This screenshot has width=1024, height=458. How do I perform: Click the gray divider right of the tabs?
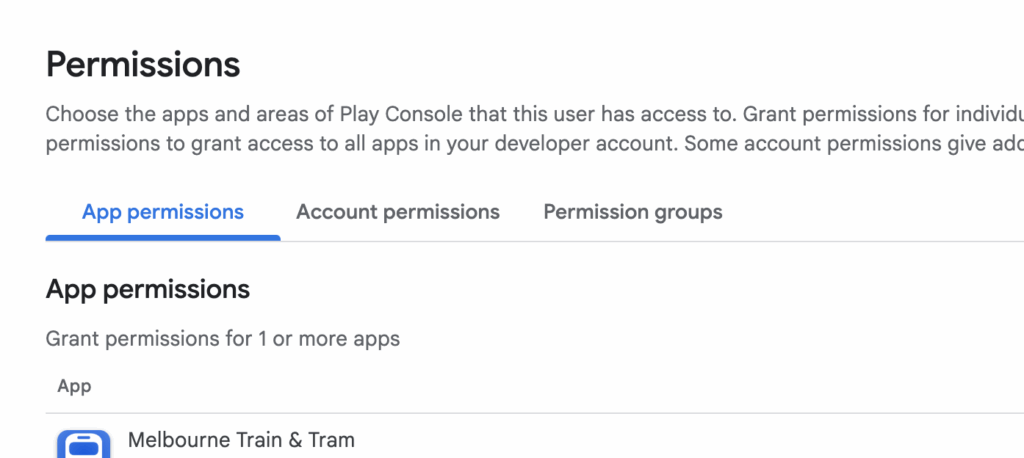tap(850, 241)
